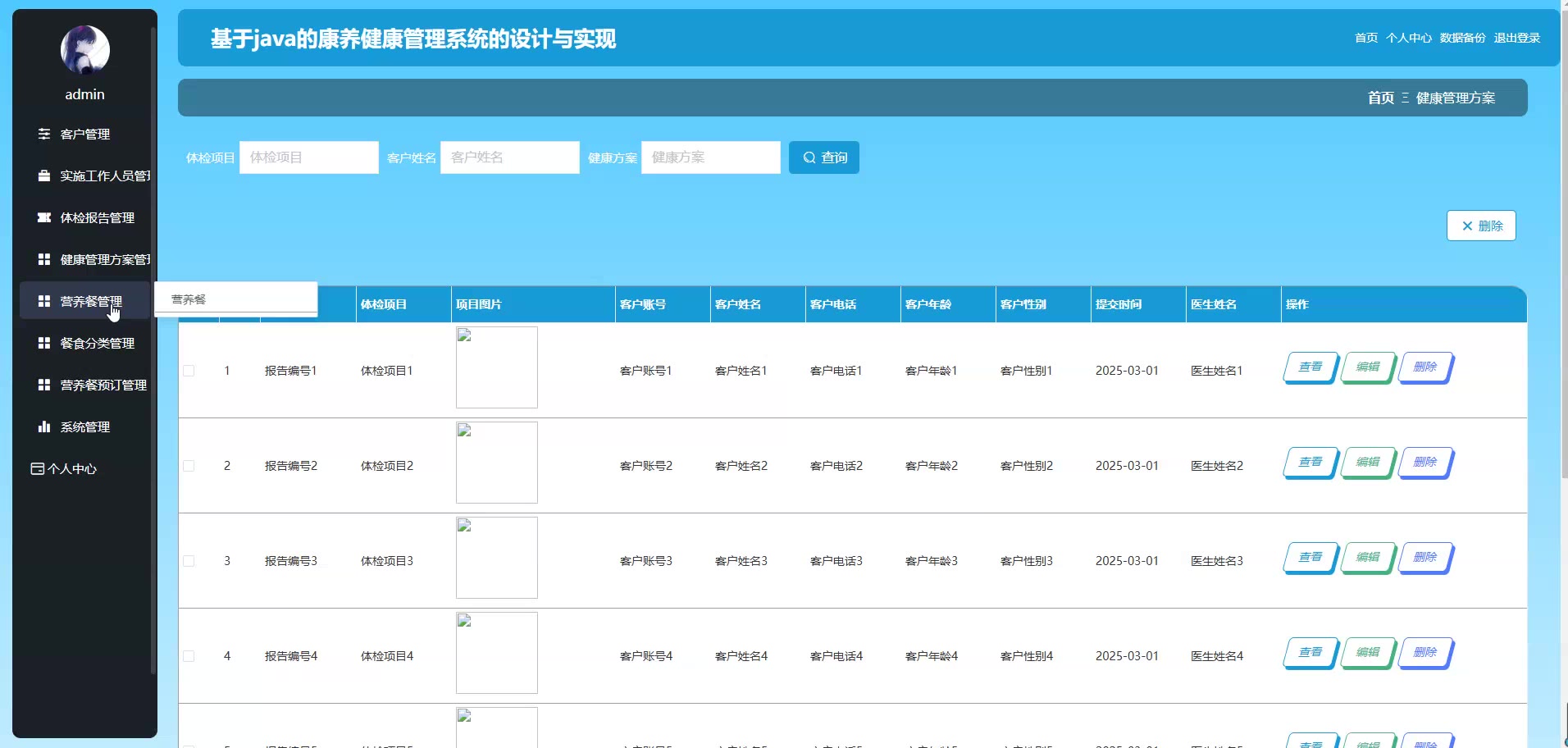Expand the 营养餐预订管理 sidebar menu
The width and height of the screenshot is (1568, 748).
tap(103, 385)
